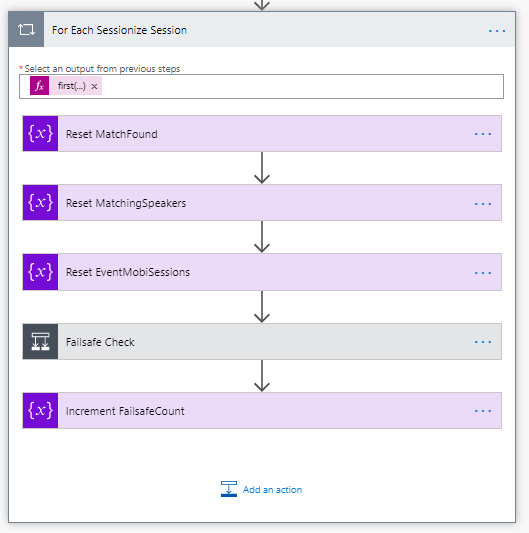
Task: Open the Failsafe Check ellipsis menu
Action: point(483,342)
